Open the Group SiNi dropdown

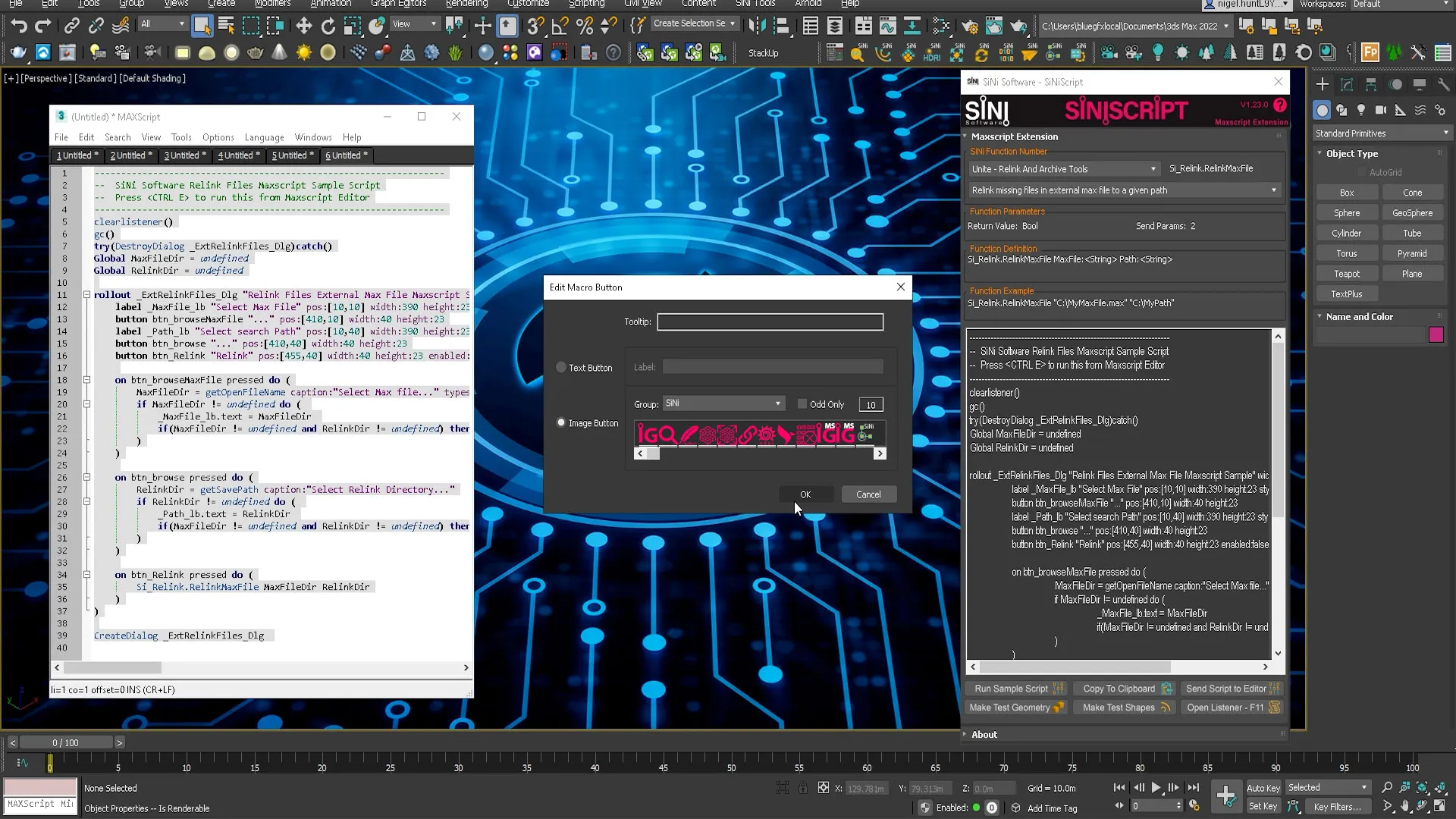(723, 403)
